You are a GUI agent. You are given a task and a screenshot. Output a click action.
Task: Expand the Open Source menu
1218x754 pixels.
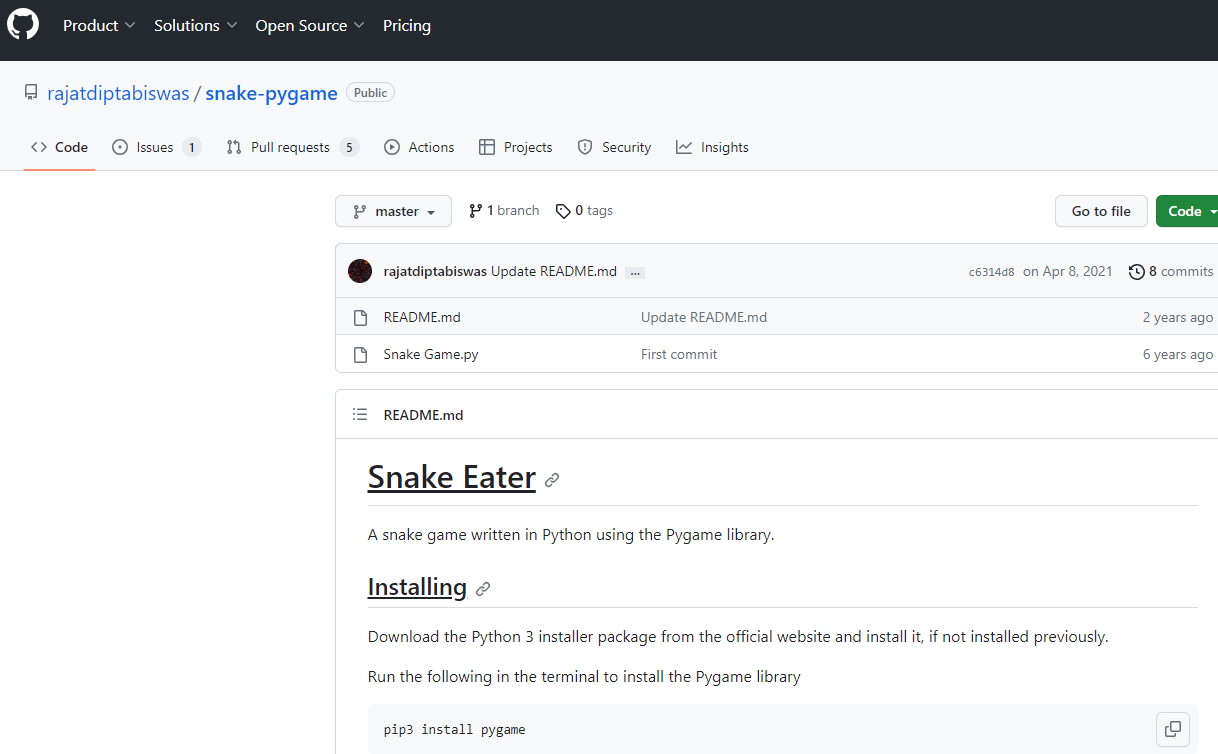[x=309, y=26]
